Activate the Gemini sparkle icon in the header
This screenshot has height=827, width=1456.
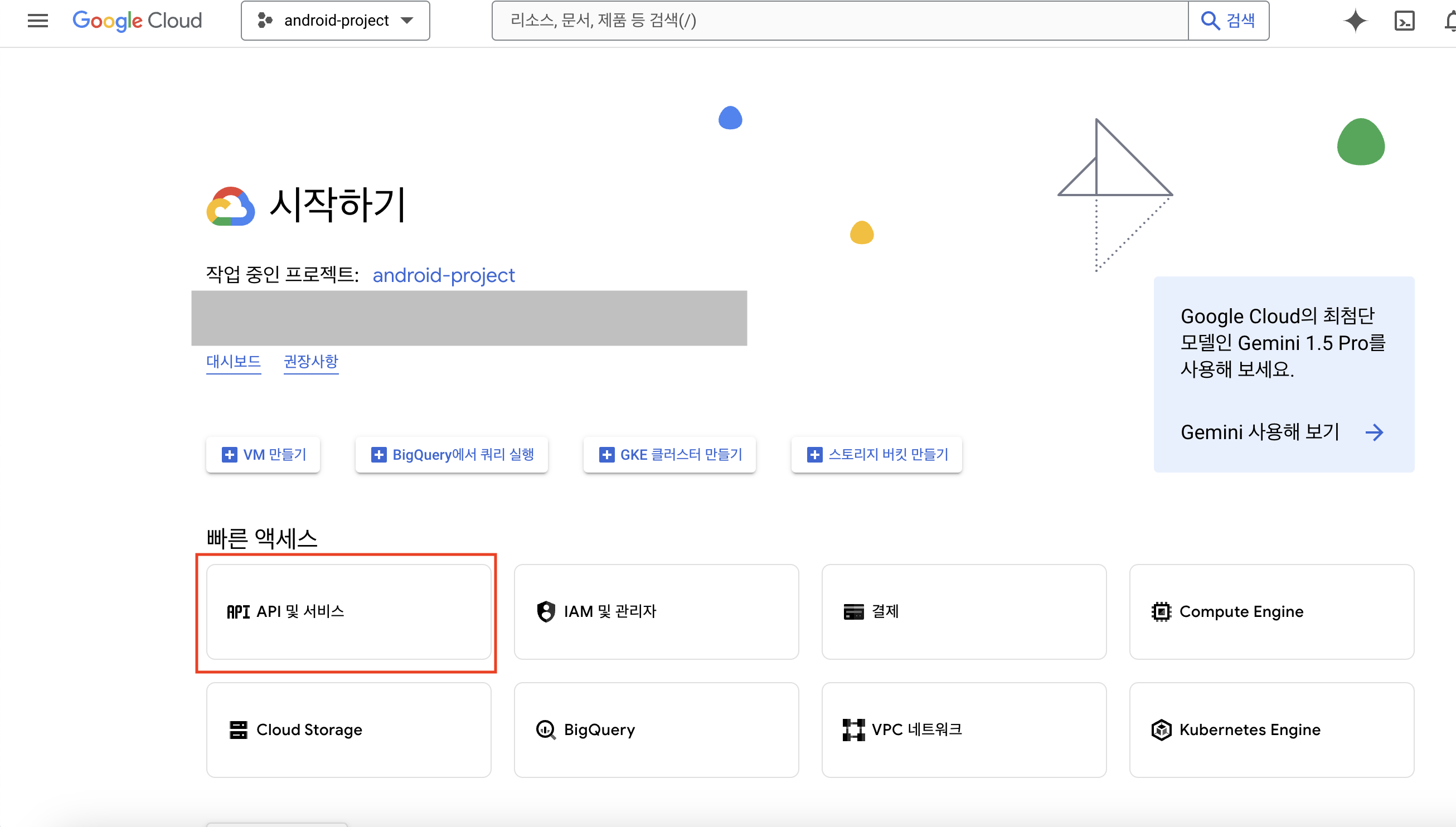point(1356,21)
